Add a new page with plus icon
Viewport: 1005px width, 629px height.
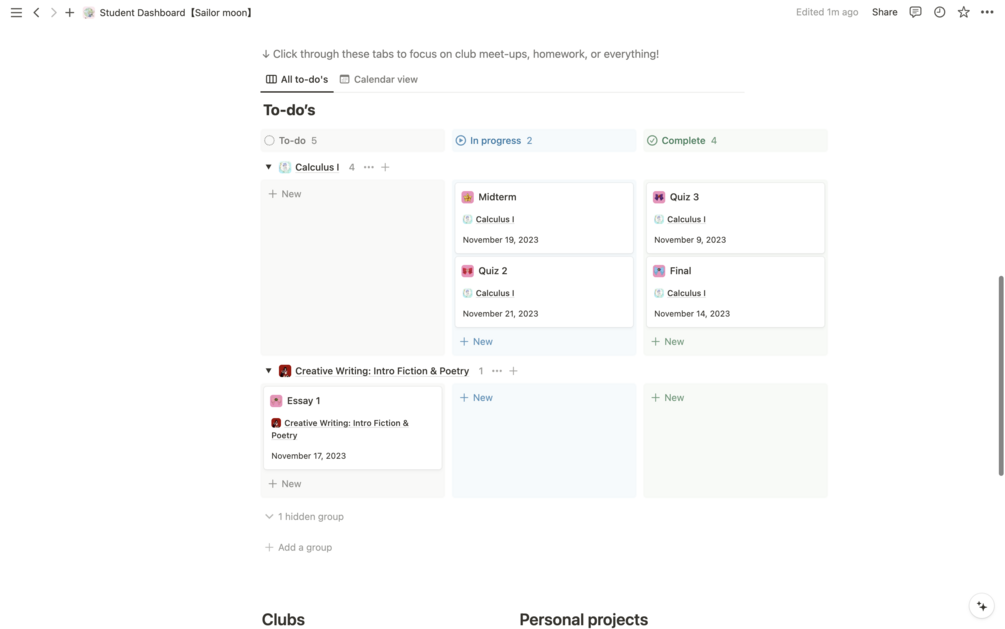coord(69,13)
